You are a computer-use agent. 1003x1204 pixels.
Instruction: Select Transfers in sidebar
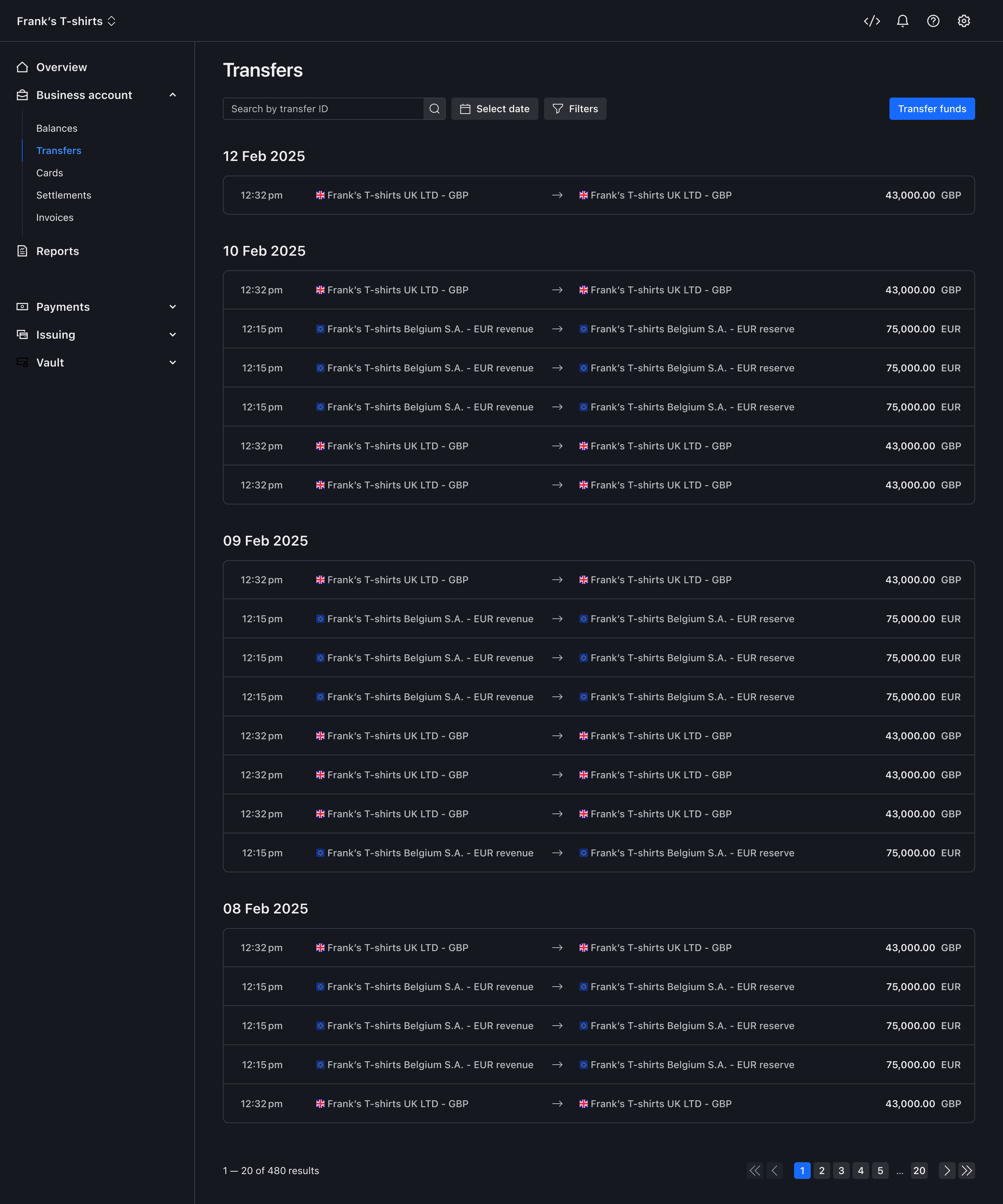[x=59, y=151]
